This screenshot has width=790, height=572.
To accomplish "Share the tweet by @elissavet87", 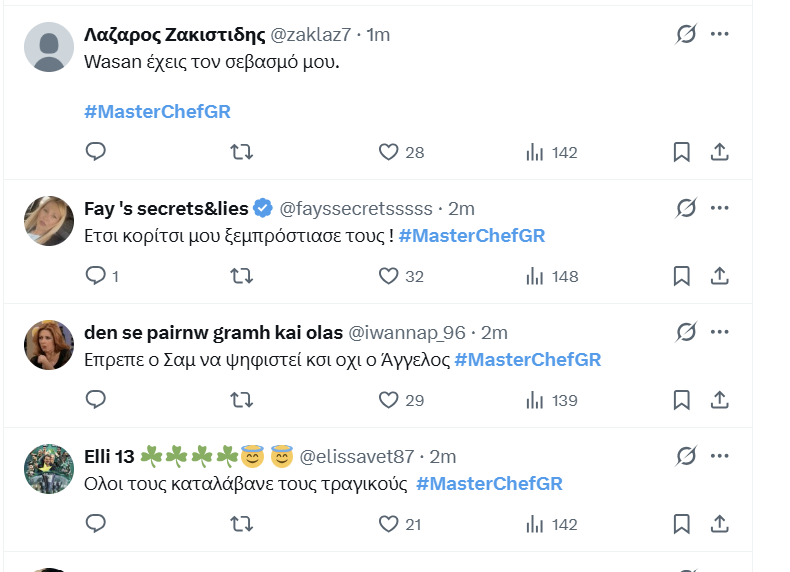I will click(x=719, y=524).
